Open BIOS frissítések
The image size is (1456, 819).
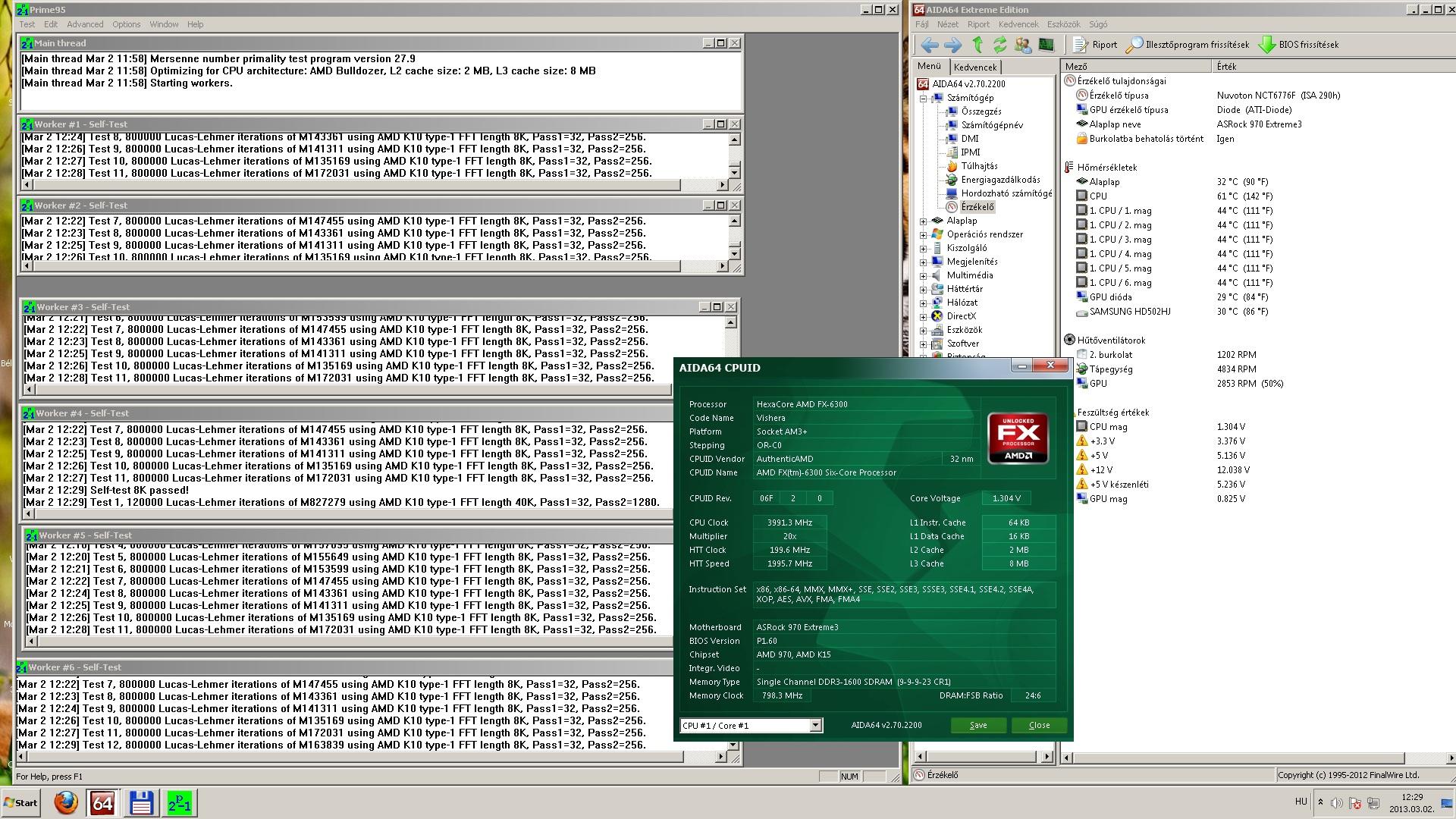[1298, 45]
